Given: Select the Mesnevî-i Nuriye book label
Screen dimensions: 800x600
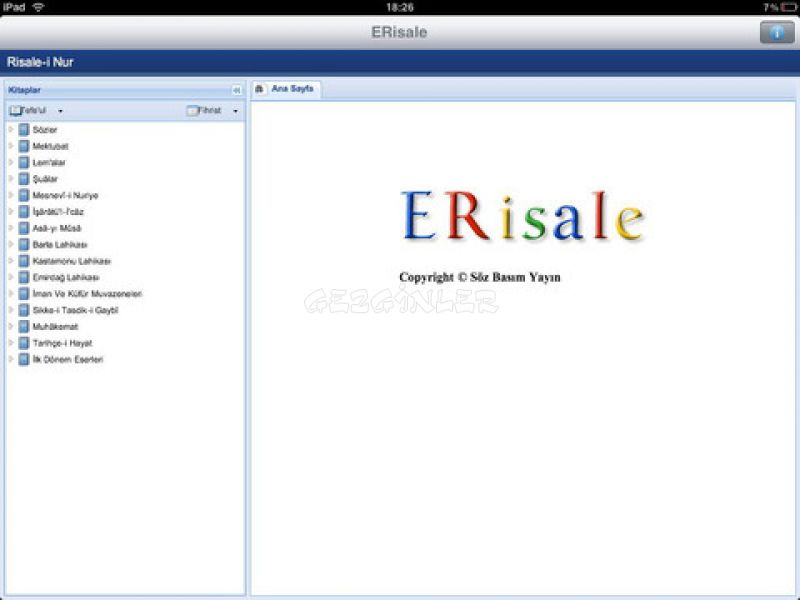Looking at the screenshot, I should (65, 195).
